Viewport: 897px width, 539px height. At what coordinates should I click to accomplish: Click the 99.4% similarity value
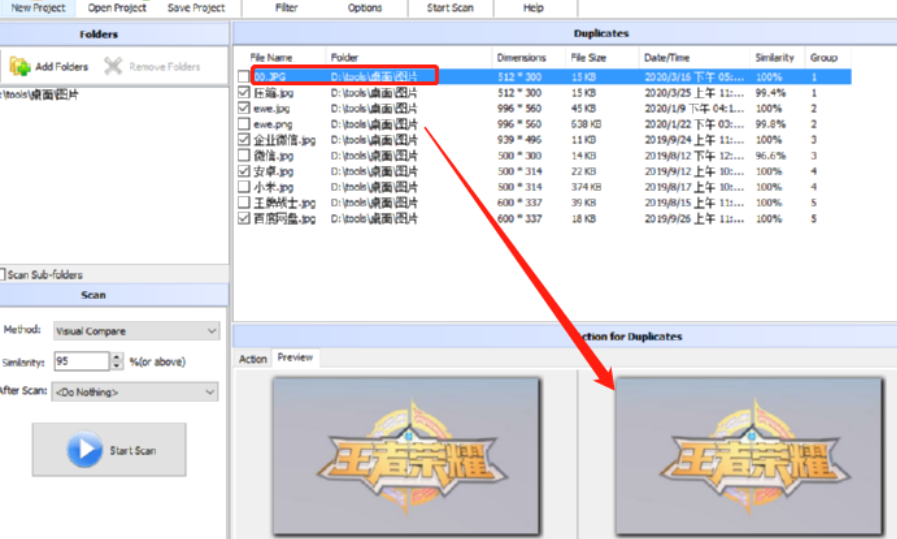click(771, 93)
